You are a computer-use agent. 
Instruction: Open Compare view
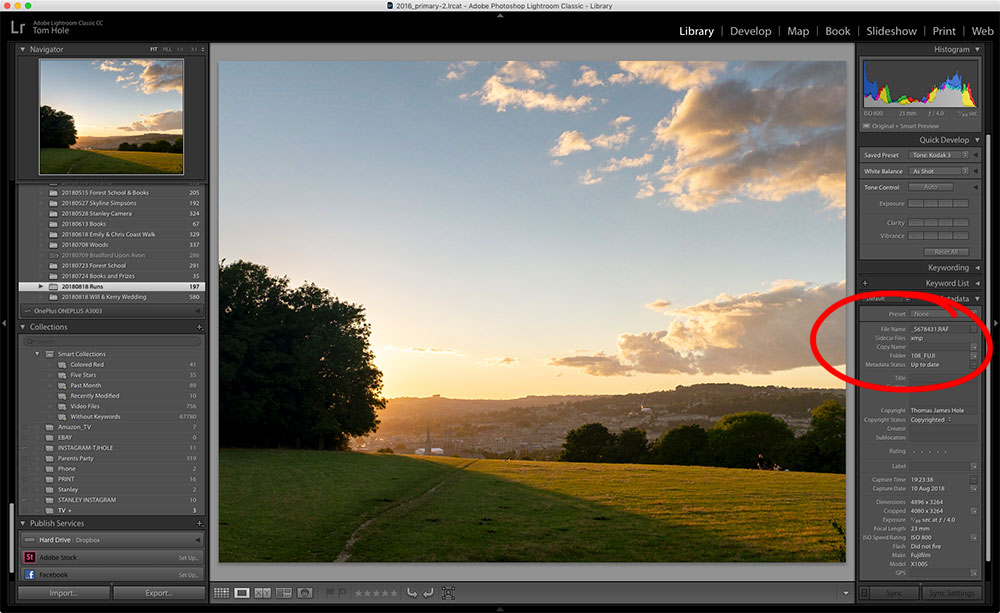(263, 592)
